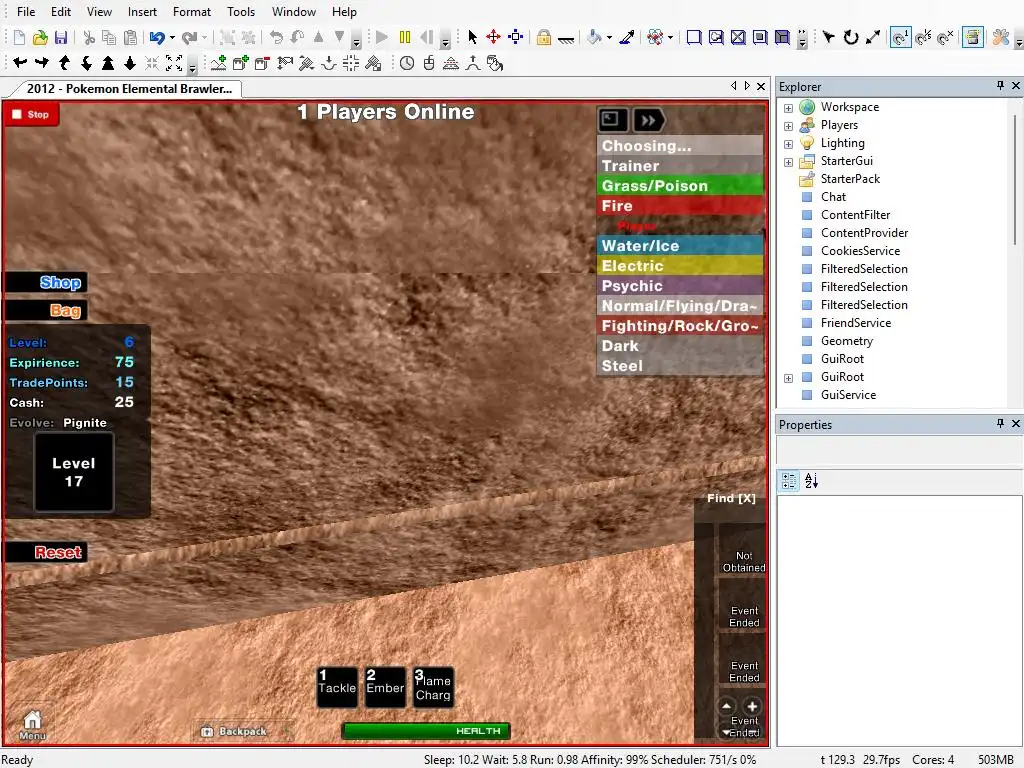Image resolution: width=1024 pixels, height=768 pixels.
Task: Open the Insert menu
Action: pos(142,12)
